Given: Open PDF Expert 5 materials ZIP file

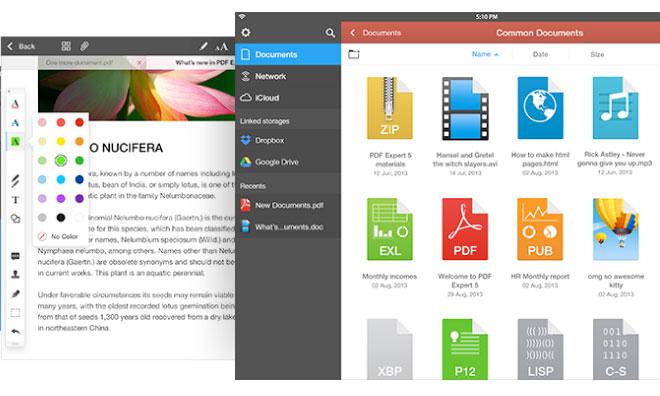Looking at the screenshot, I should (390, 109).
